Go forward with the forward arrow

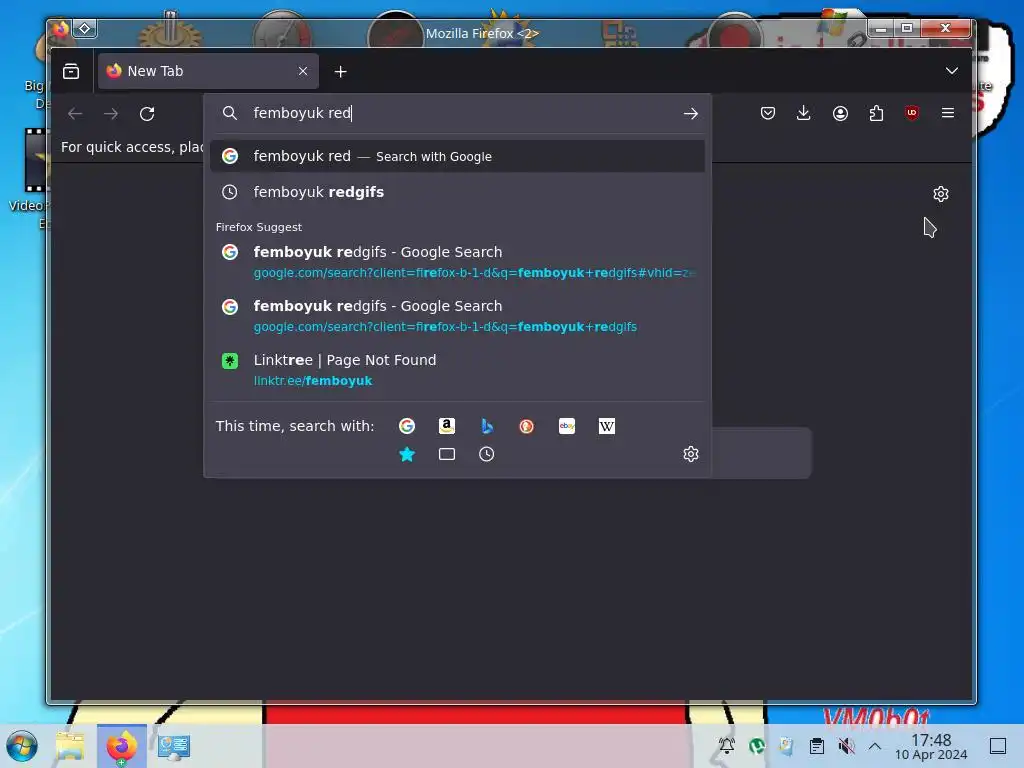pyautogui.click(x=111, y=114)
